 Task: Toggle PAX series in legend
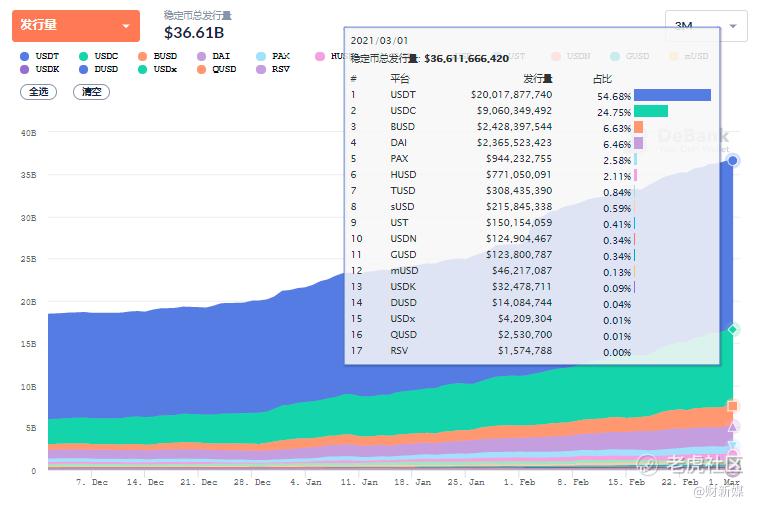[273, 56]
